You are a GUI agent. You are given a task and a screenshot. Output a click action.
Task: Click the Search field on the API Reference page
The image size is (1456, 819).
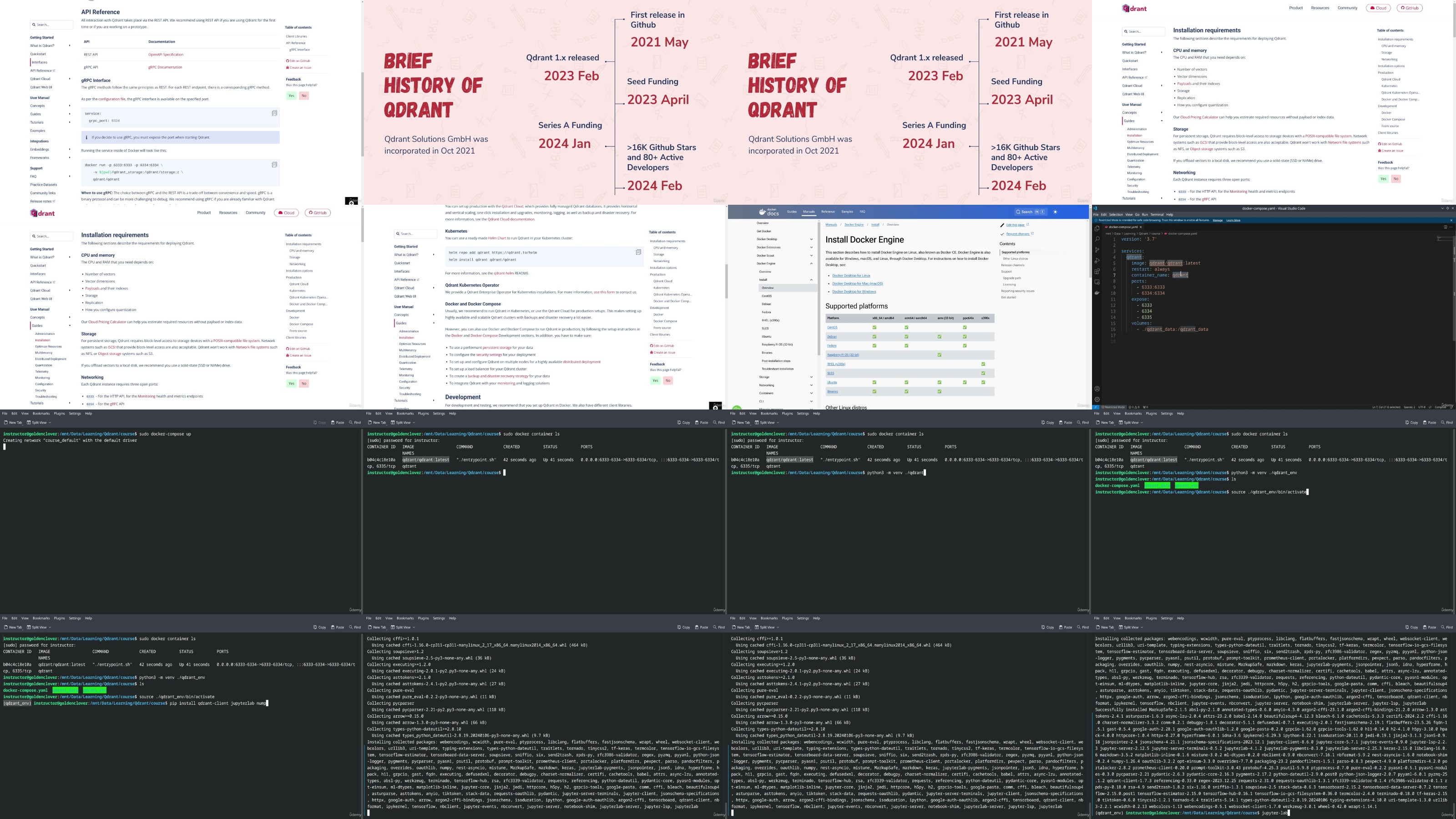pos(51,24)
